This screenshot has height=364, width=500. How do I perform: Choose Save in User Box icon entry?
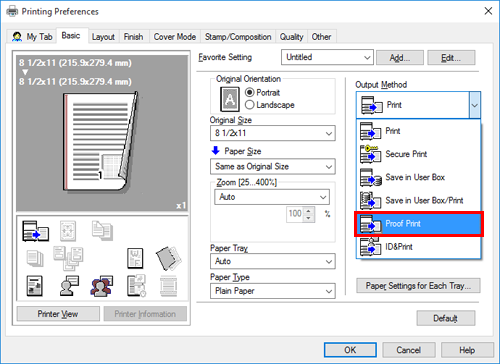pyautogui.click(x=370, y=177)
